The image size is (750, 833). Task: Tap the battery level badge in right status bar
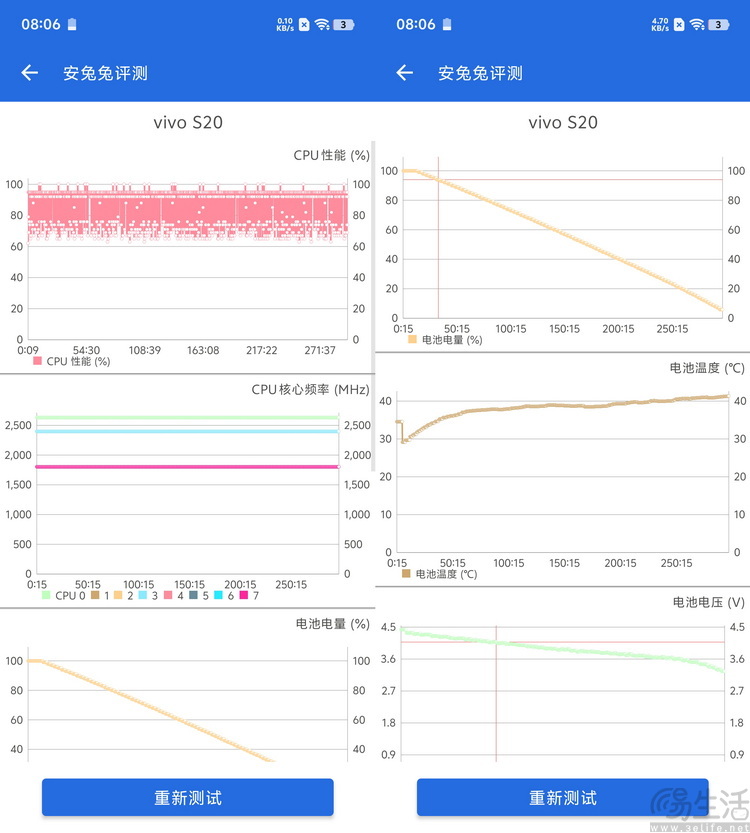coord(719,24)
